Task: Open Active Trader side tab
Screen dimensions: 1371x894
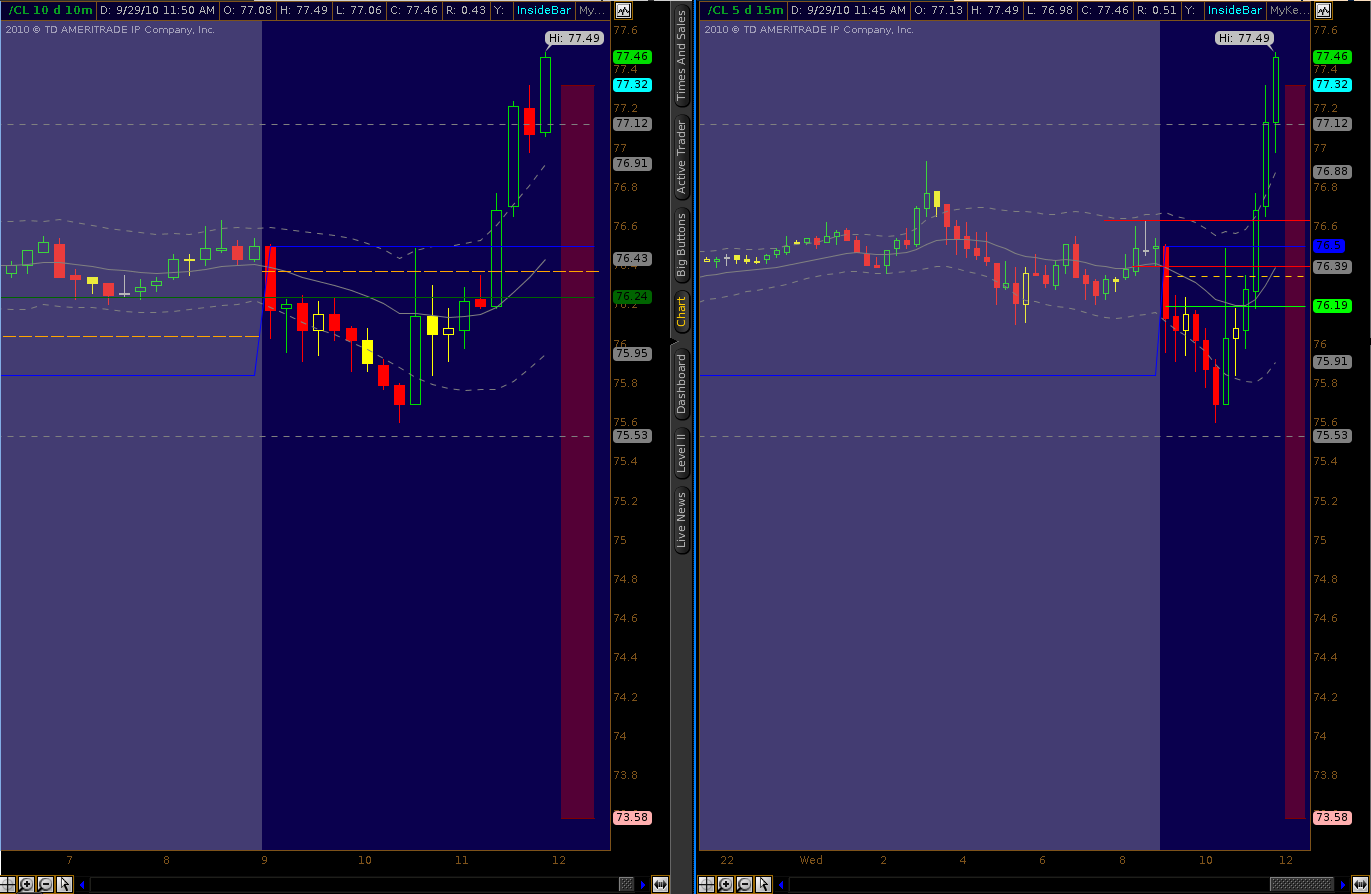Action: coord(682,156)
